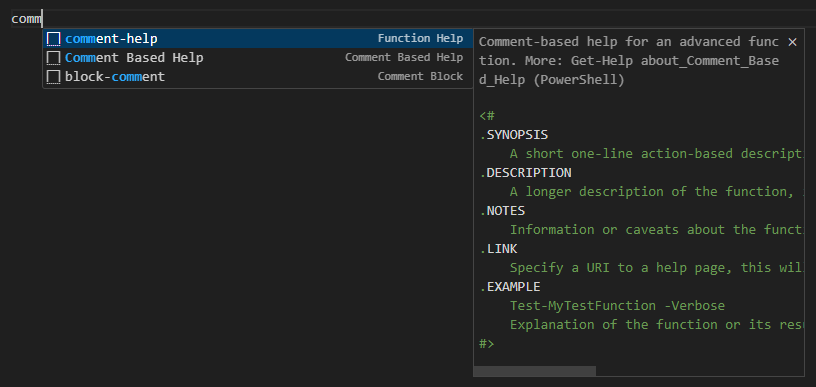Click the empty scrollbar track right of thumb
This screenshot has width=816, height=387.
(x=699, y=371)
